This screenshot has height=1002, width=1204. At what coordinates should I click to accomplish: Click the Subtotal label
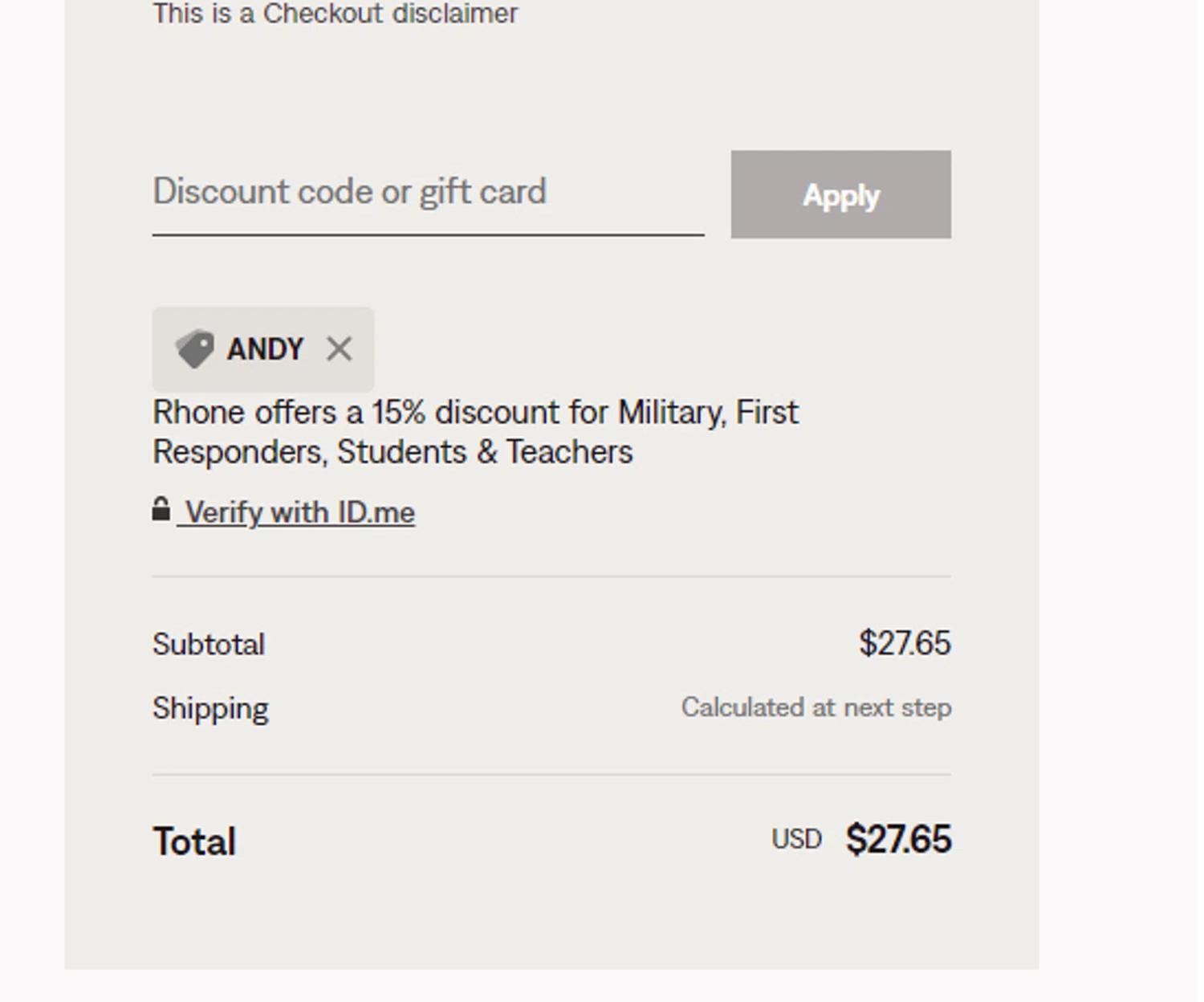(x=209, y=645)
